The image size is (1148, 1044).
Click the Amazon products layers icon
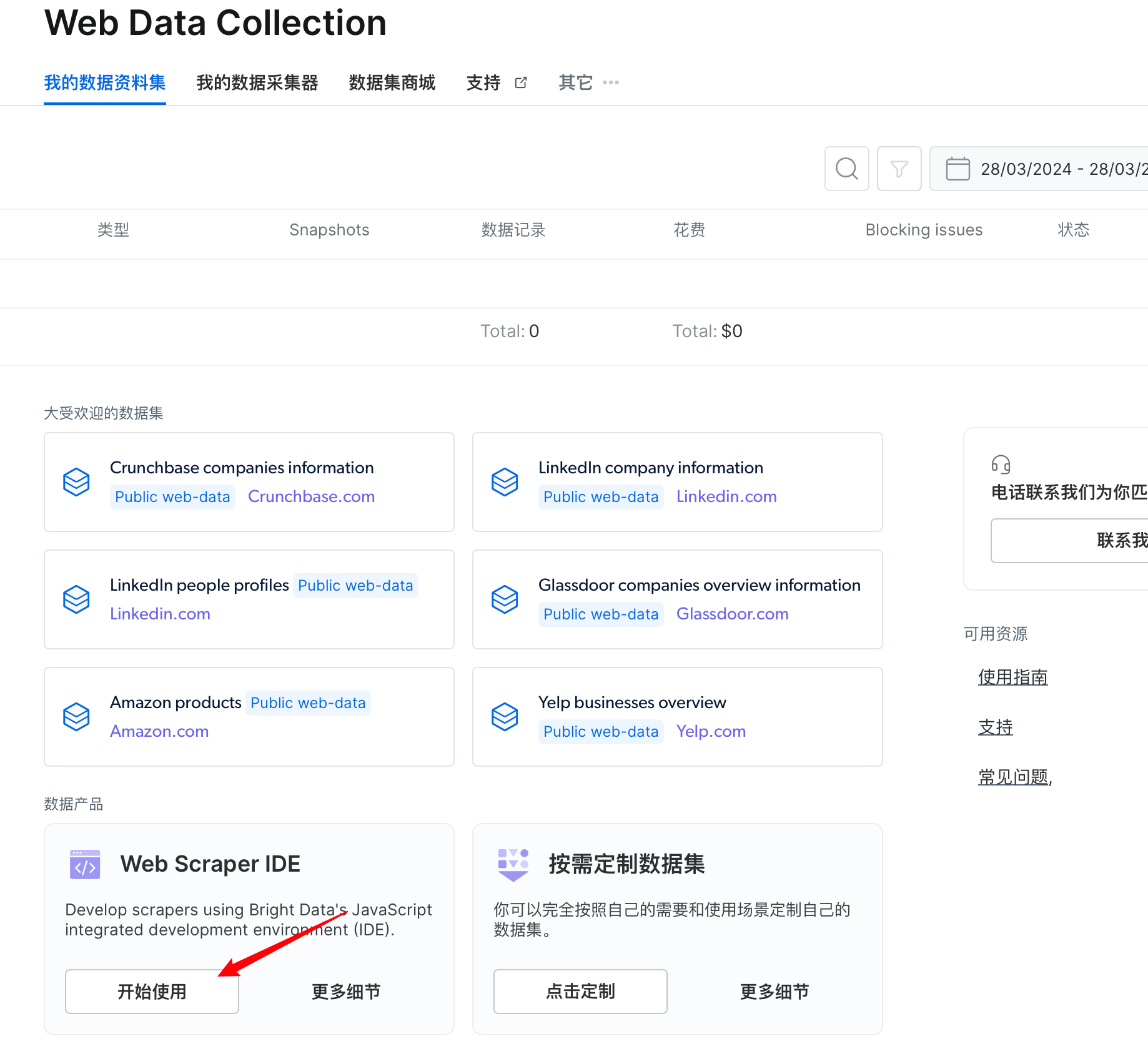click(x=76, y=717)
